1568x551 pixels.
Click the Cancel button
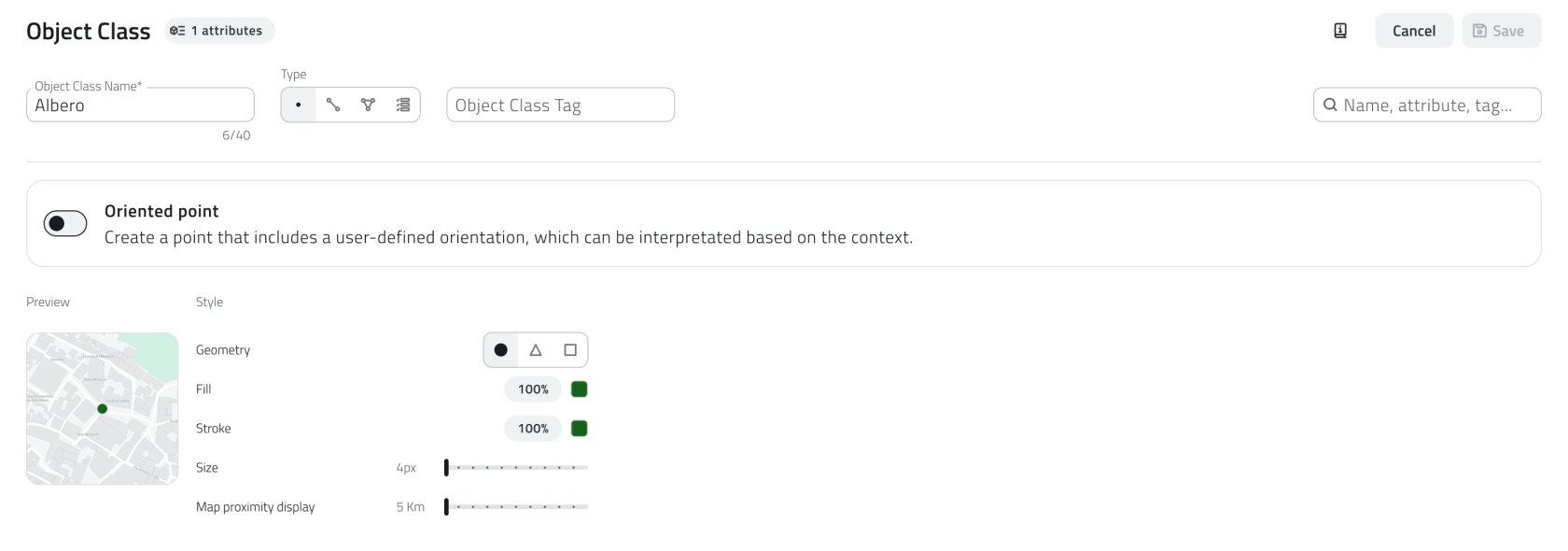1414,31
